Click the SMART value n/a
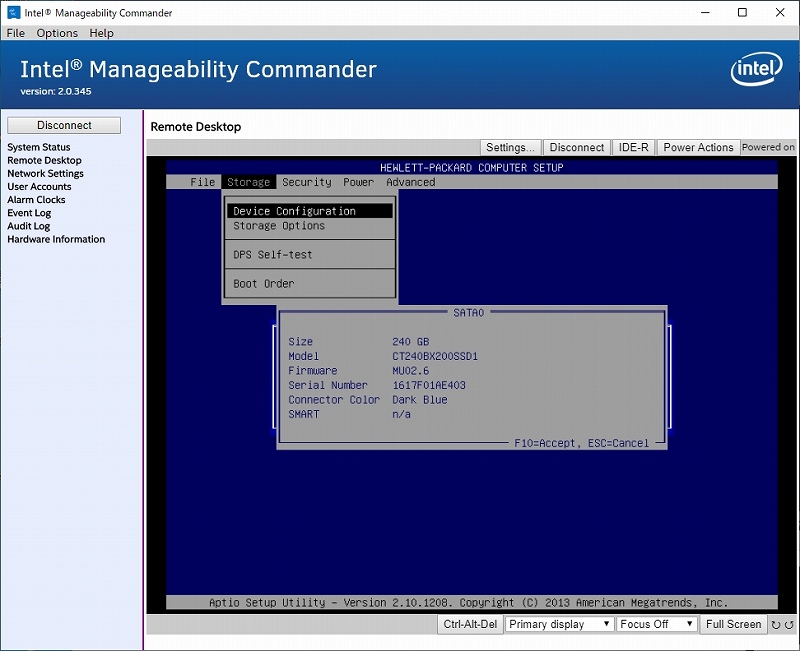Image resolution: width=800 pixels, height=651 pixels. (402, 414)
